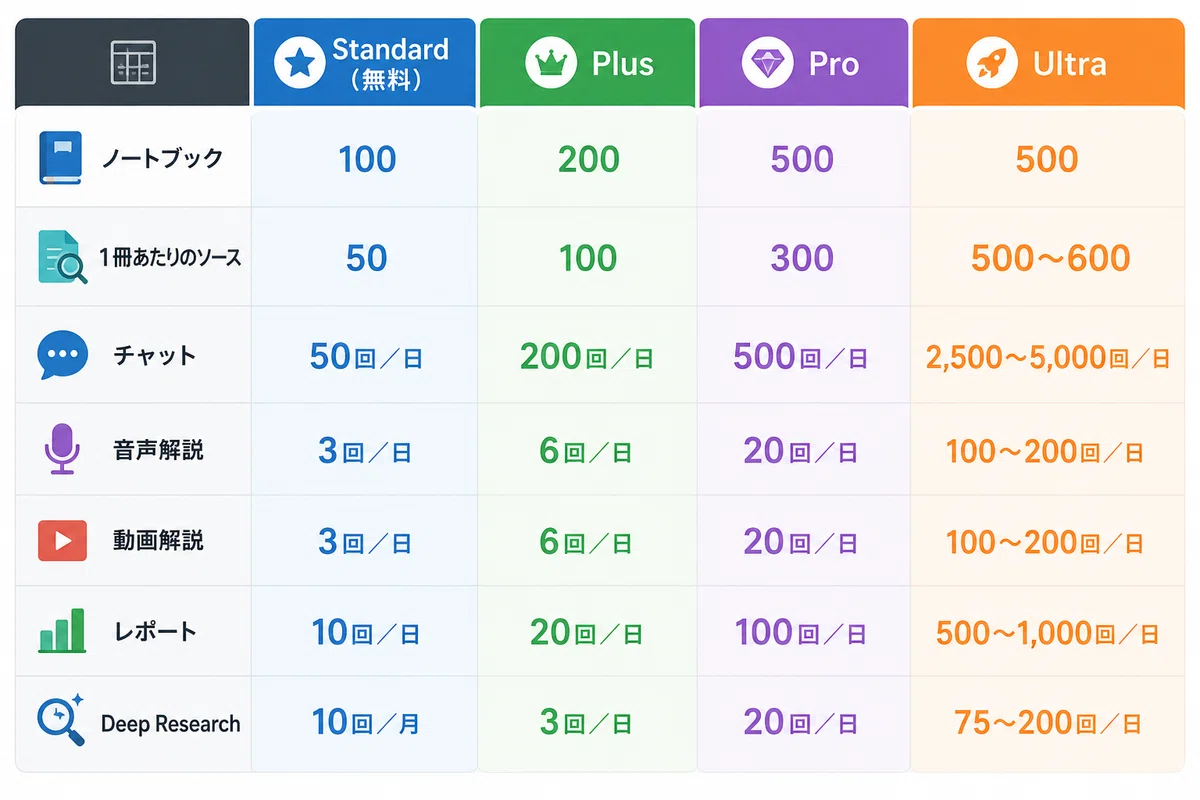Select the Standard (無料) column header
The height and width of the screenshot is (800, 1200).
click(x=364, y=62)
